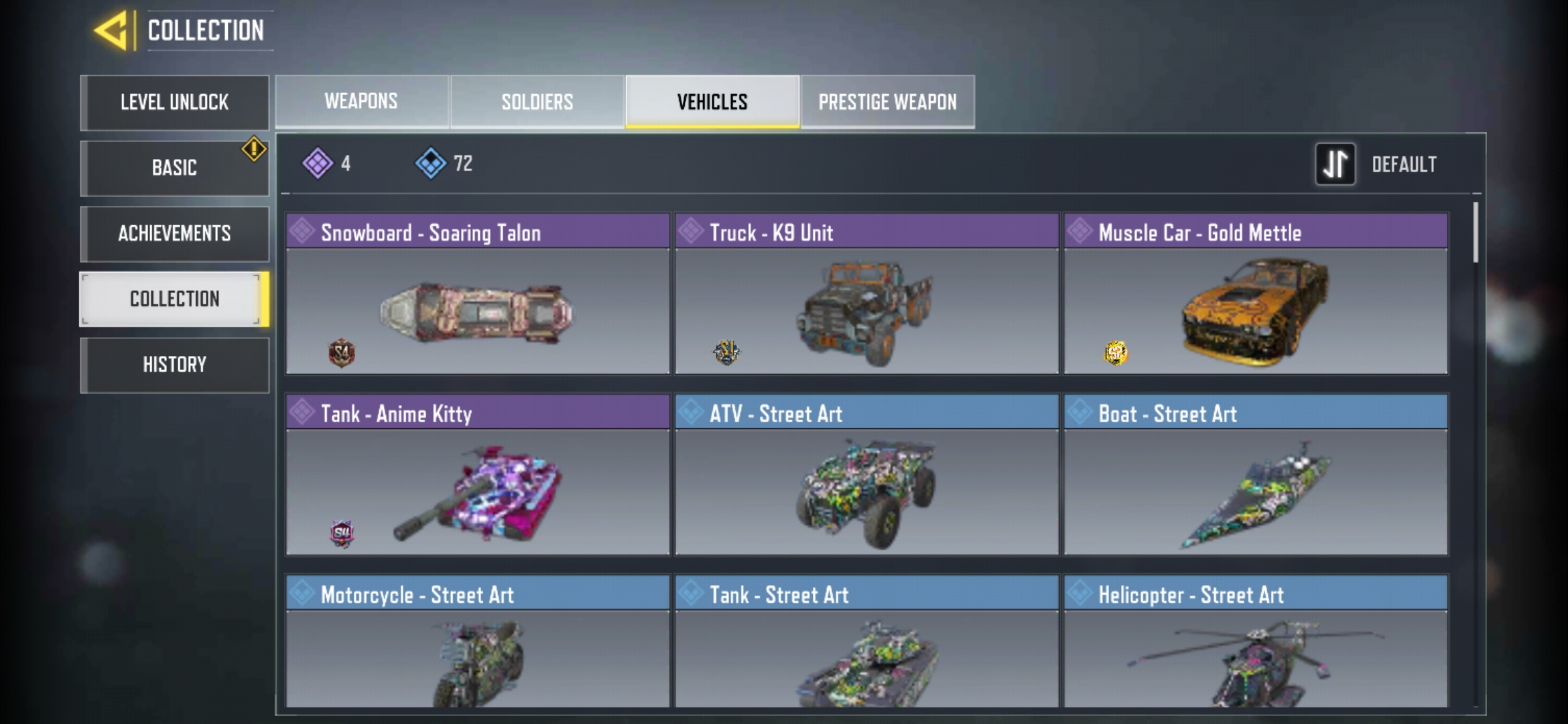
Task: Click the yellow alert badge on Basic
Action: coord(254,149)
